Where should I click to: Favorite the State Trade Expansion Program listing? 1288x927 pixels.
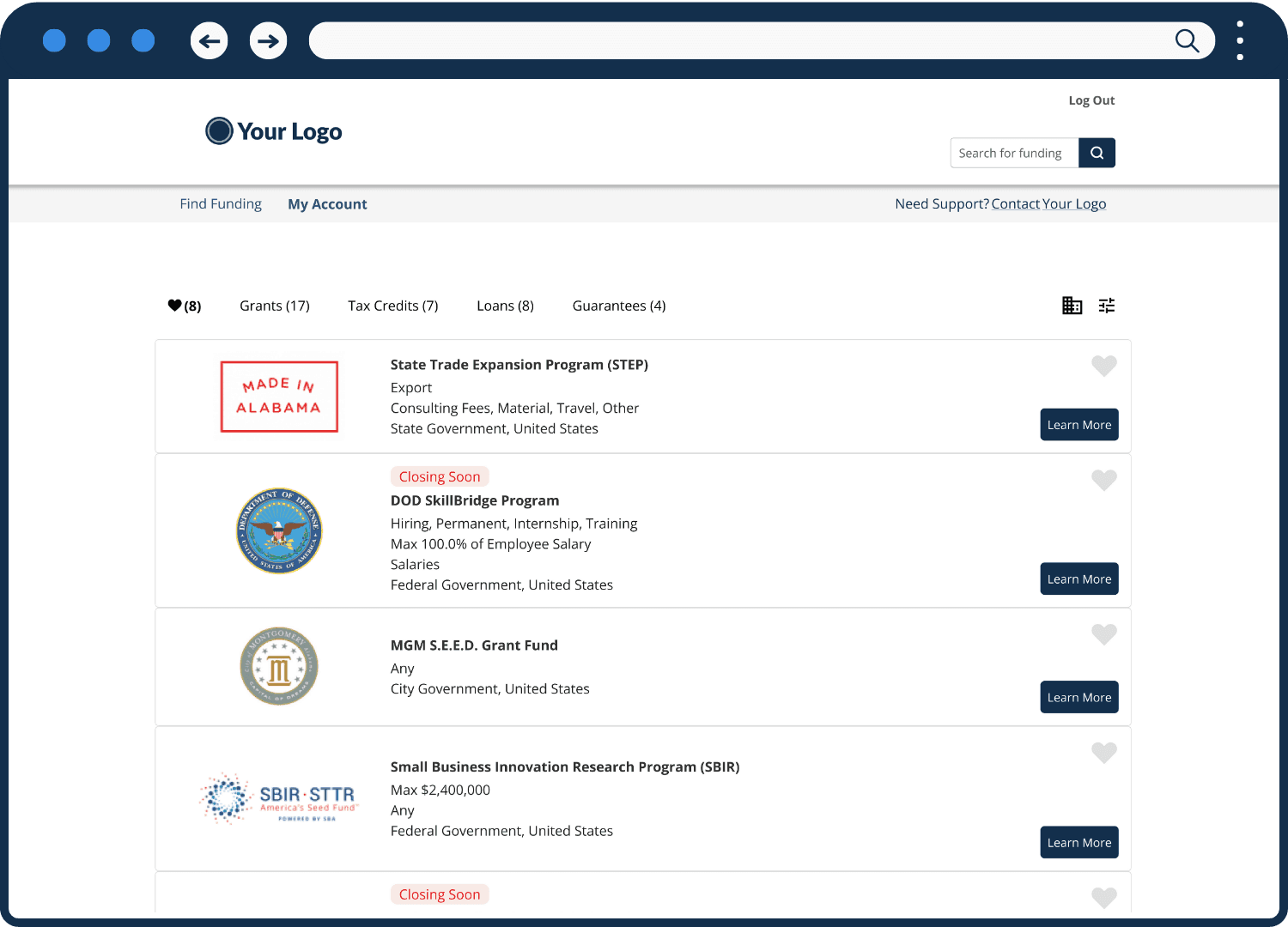[x=1104, y=366]
